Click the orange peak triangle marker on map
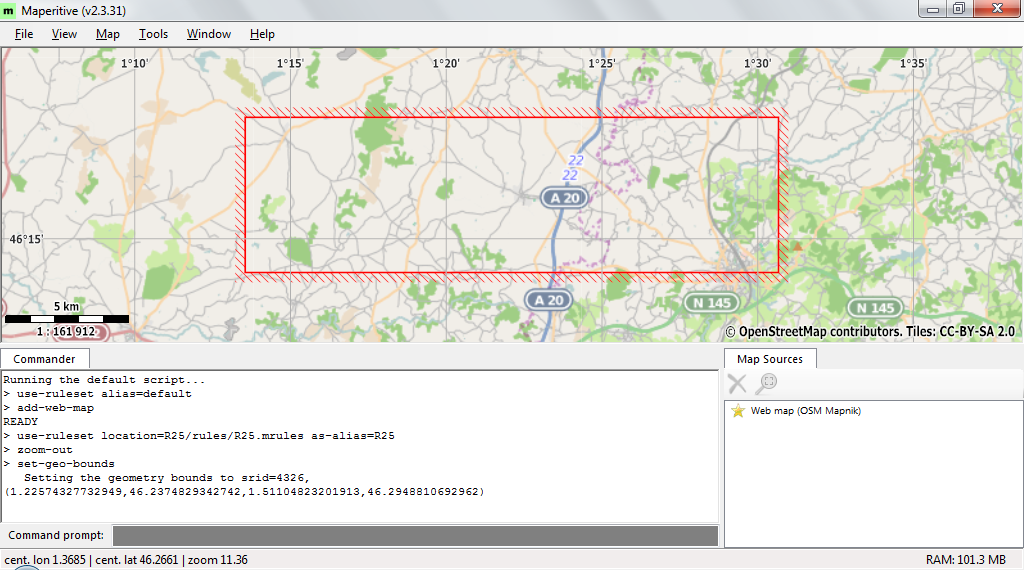1024x570 pixels. pos(797,246)
